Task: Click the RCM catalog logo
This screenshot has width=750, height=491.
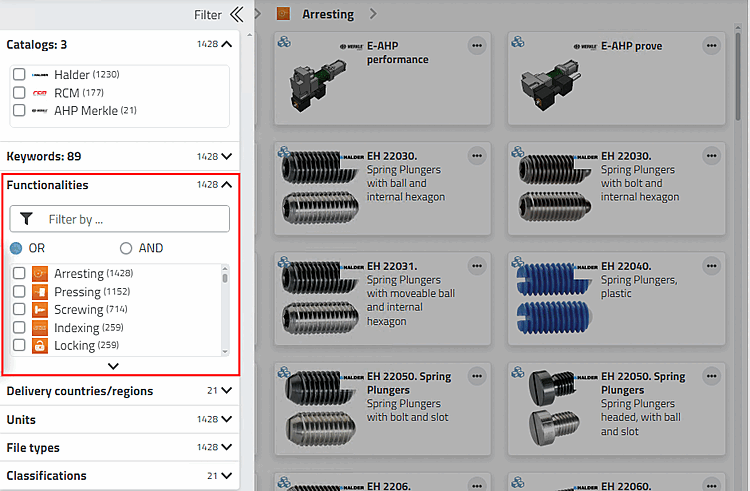Action: click(40, 93)
